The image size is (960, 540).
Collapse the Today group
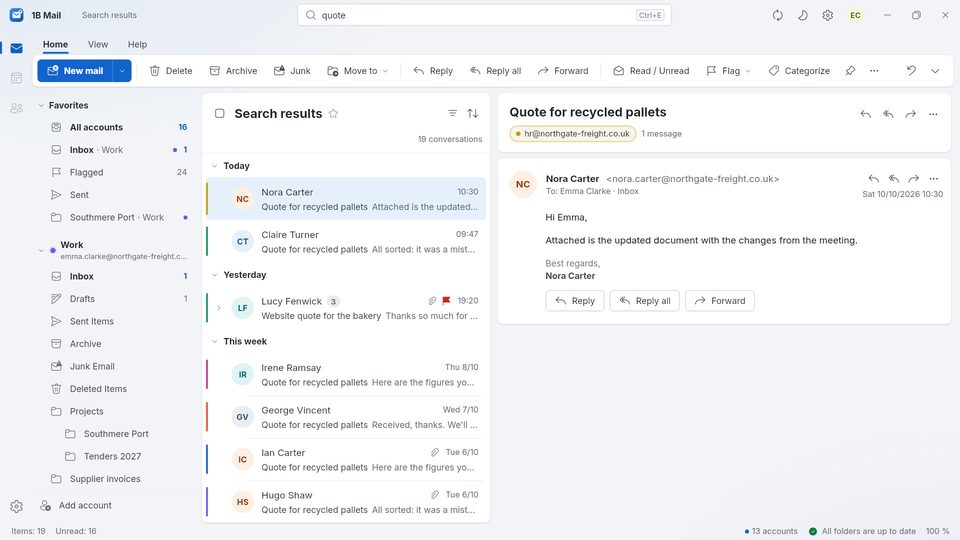pos(215,166)
